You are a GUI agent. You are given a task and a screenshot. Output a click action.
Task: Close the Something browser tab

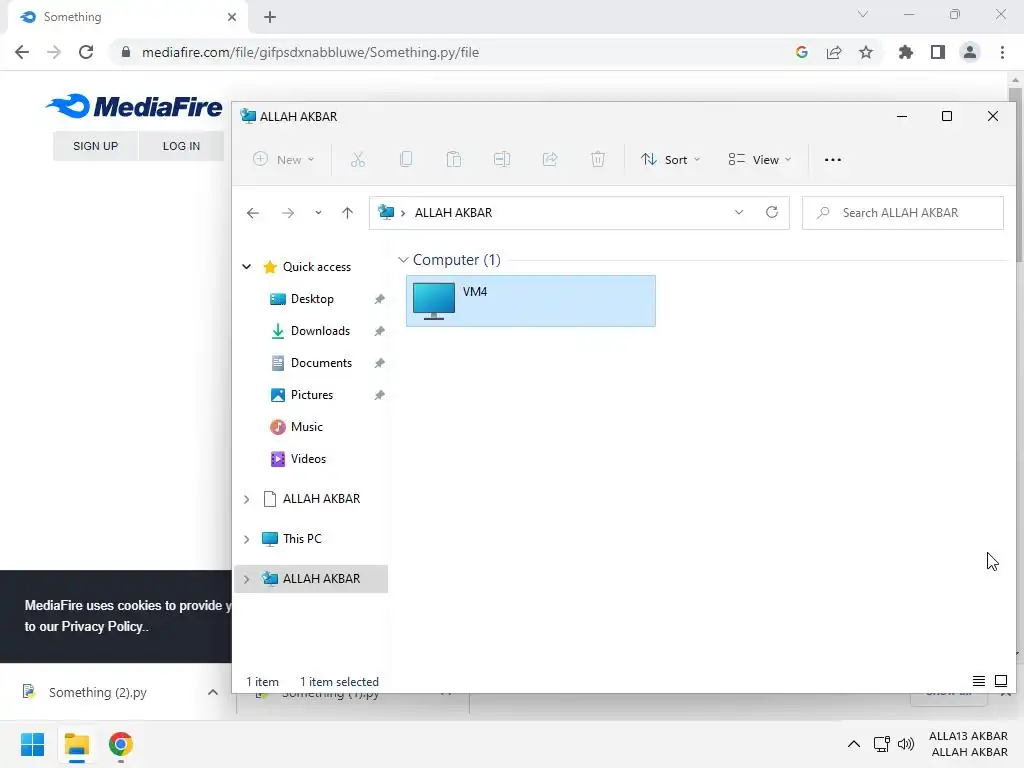coord(232,17)
